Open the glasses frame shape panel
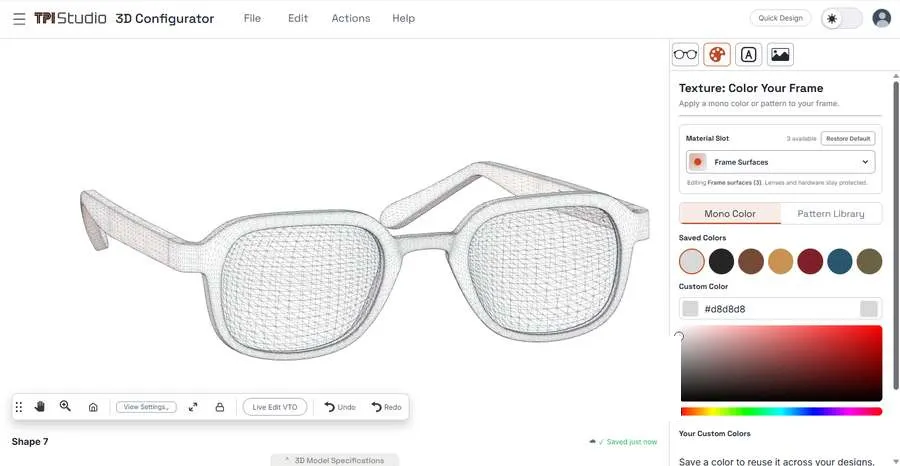The image size is (900, 466). click(x=685, y=55)
